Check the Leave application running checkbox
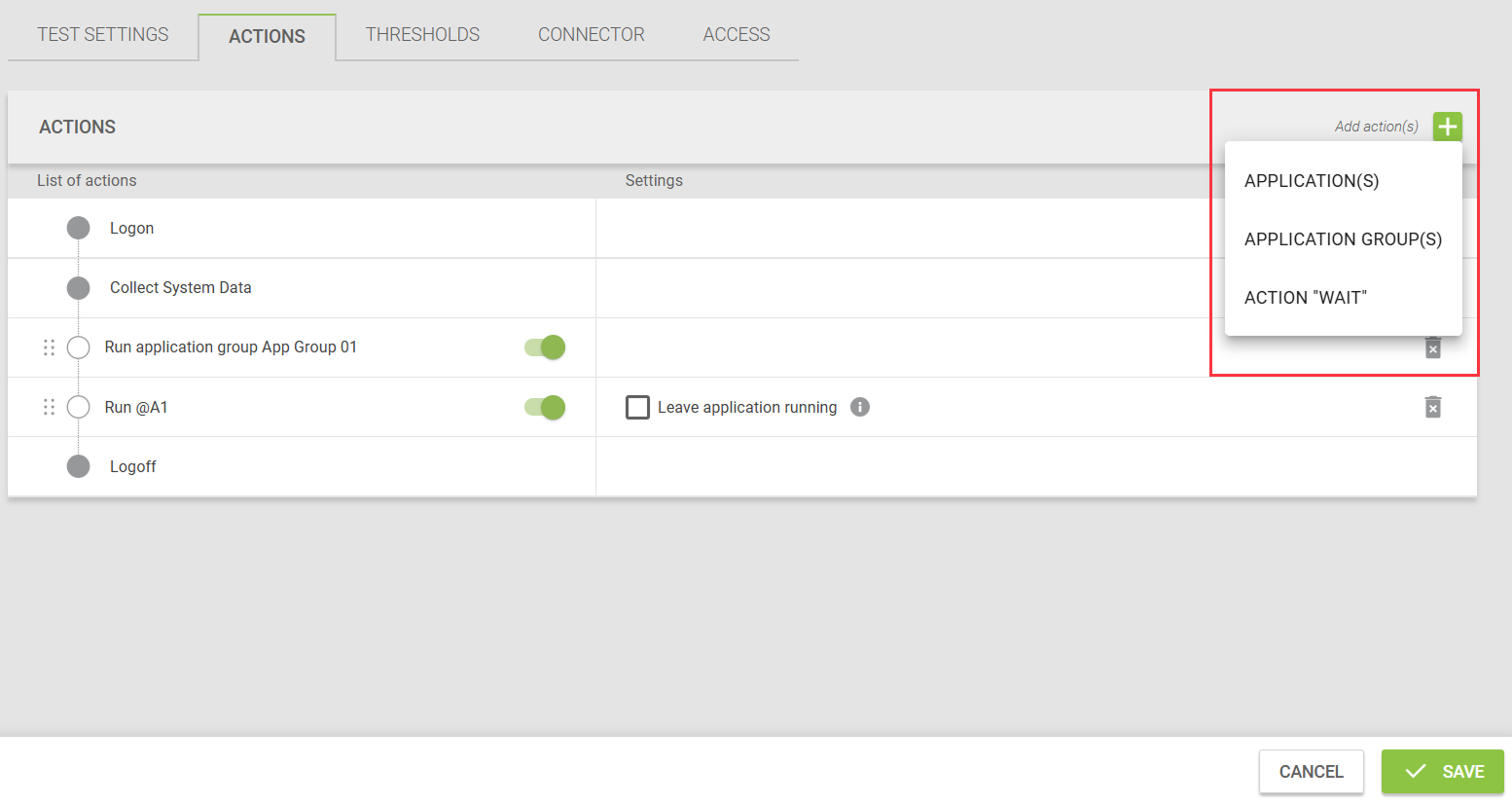The height and width of the screenshot is (804, 1512). click(638, 407)
